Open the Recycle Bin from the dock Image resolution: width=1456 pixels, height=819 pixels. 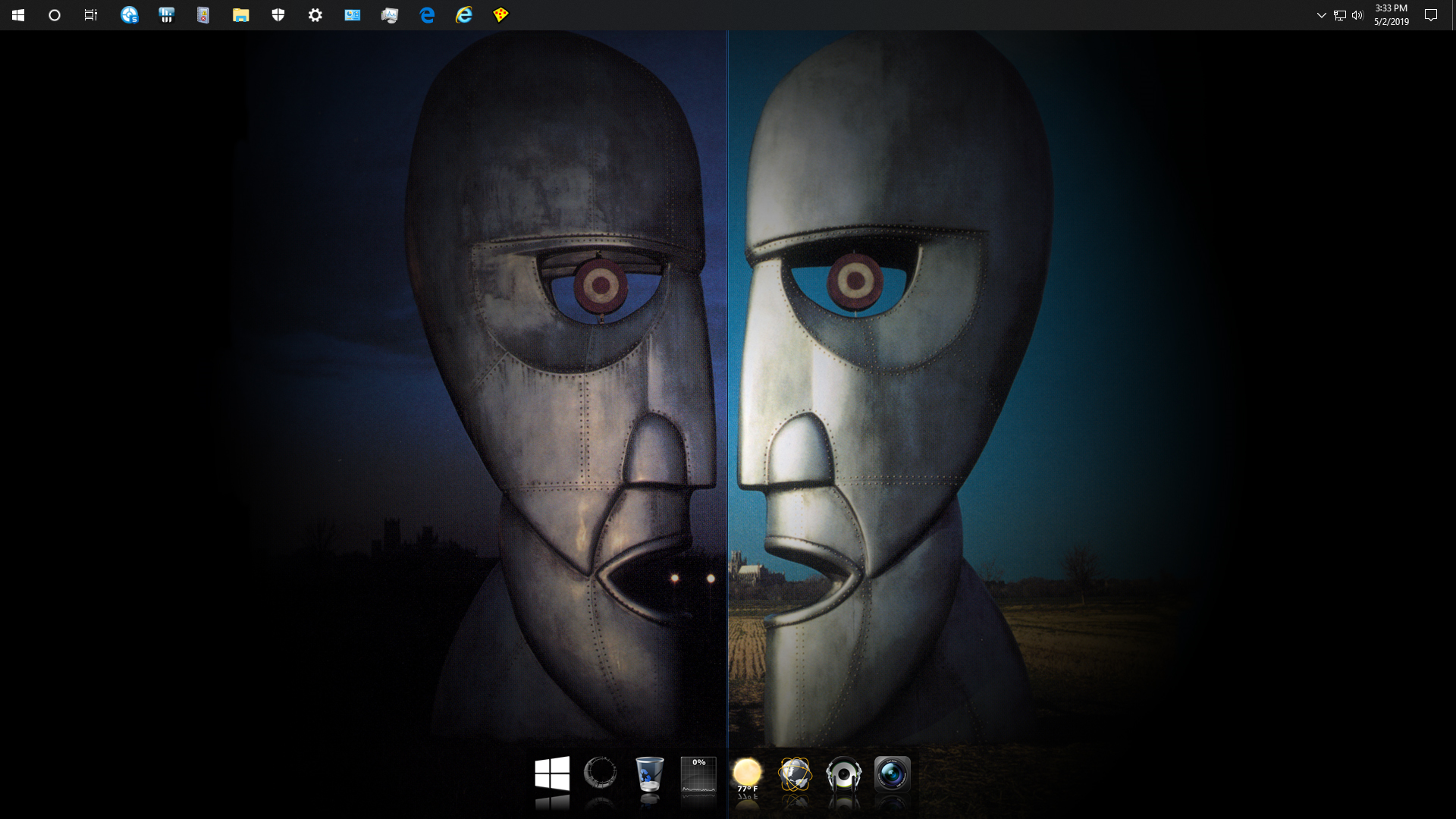649,773
